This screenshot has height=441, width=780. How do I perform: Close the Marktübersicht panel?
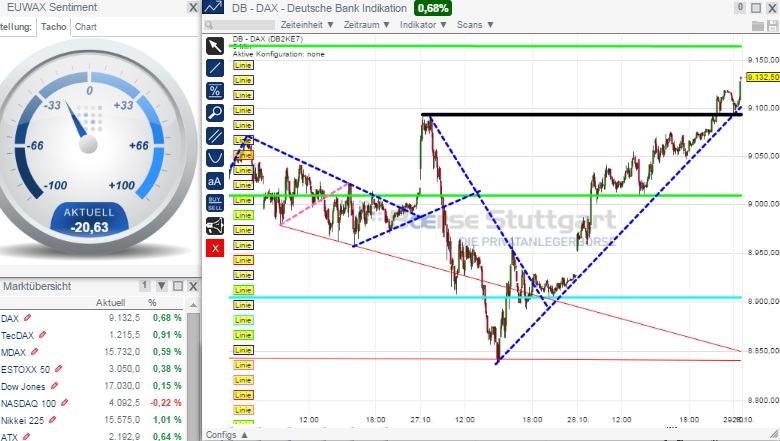(x=193, y=286)
